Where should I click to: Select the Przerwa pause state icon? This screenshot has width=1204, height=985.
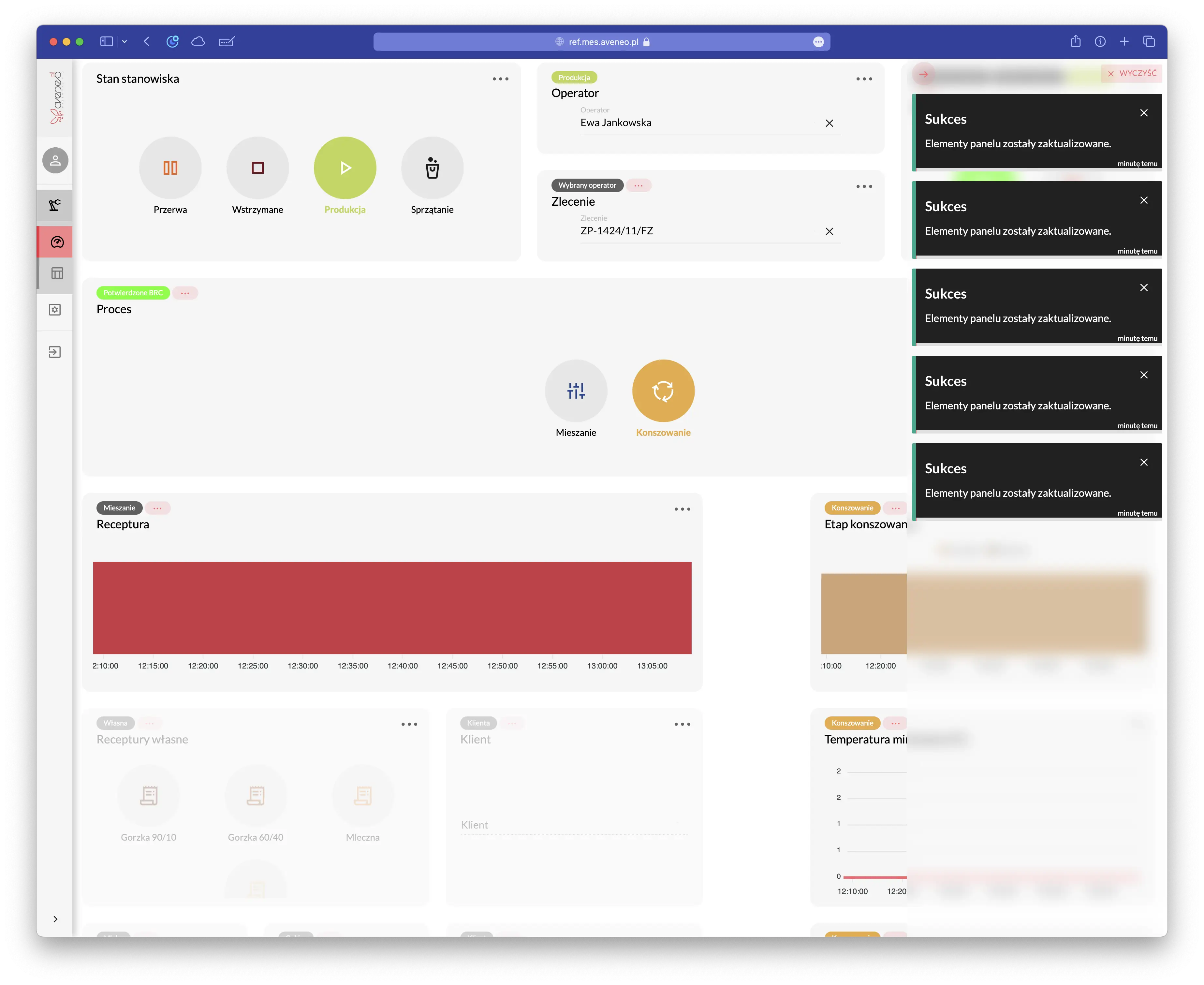[x=170, y=168]
